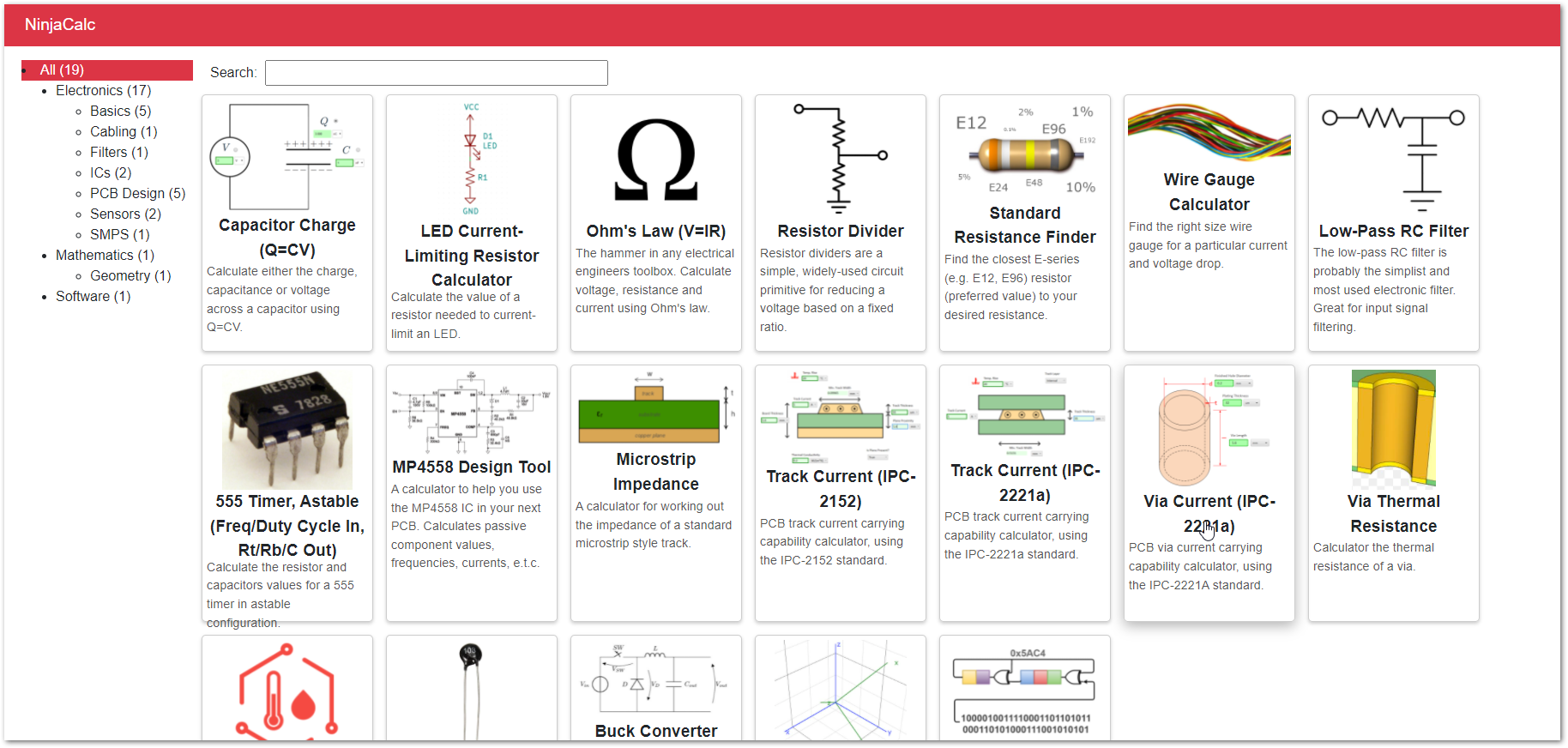The image size is (1568, 748).
Task: Open the Ohm's Law omega symbol icon
Action: point(656,160)
